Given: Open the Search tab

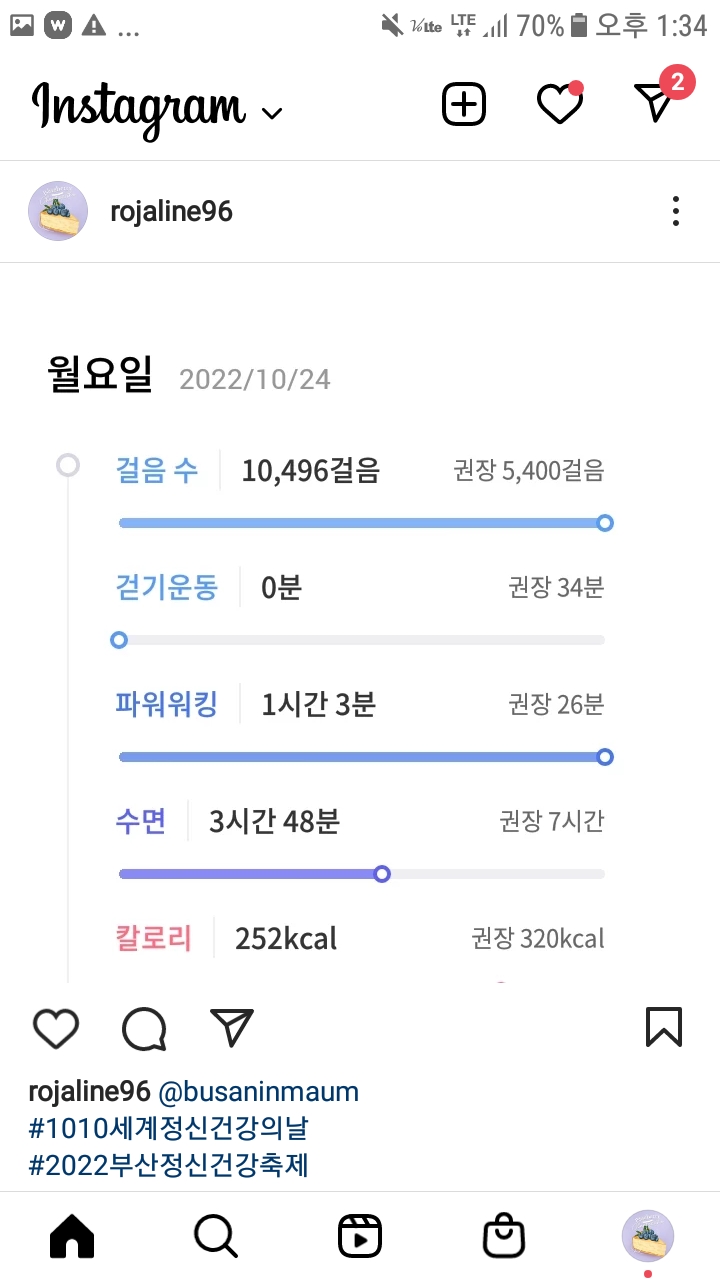Looking at the screenshot, I should (216, 1238).
